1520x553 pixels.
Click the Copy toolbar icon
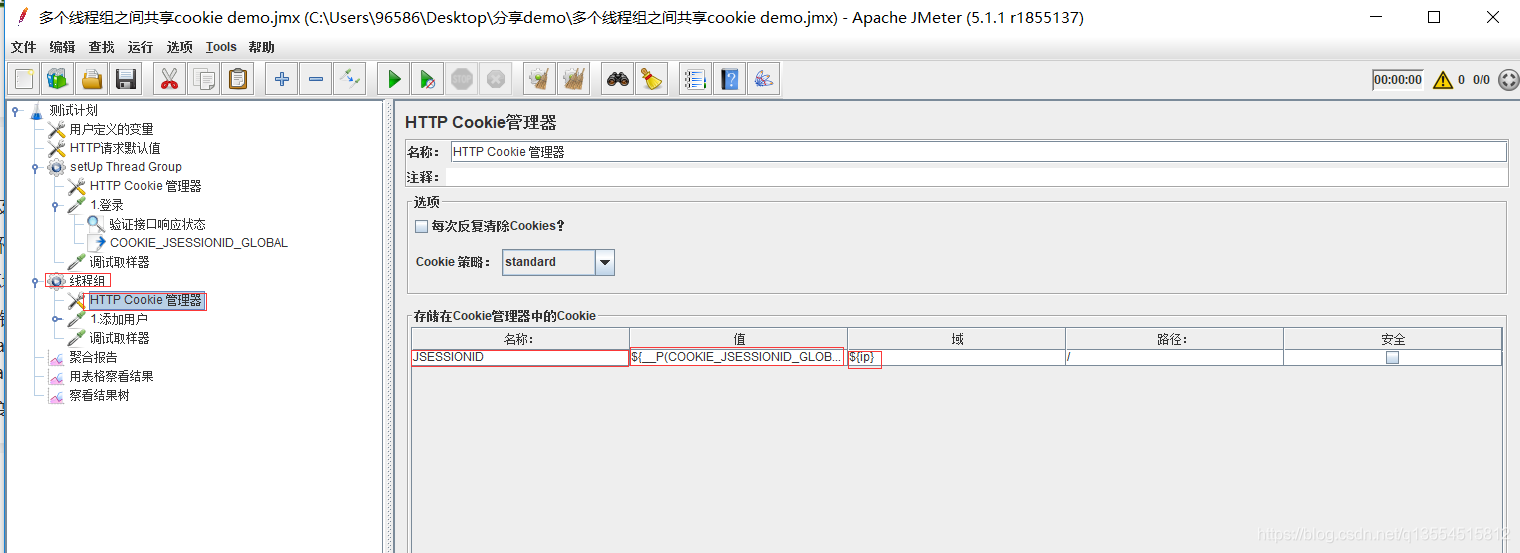(x=204, y=79)
